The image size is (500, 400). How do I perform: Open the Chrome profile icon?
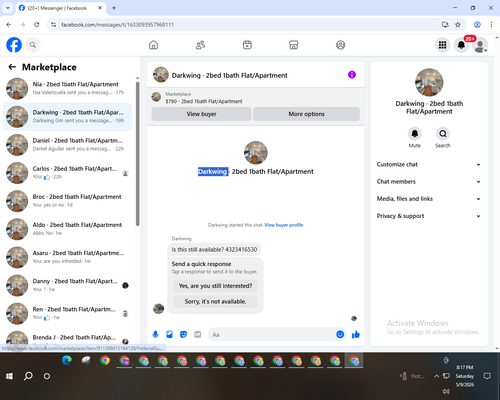tap(477, 25)
